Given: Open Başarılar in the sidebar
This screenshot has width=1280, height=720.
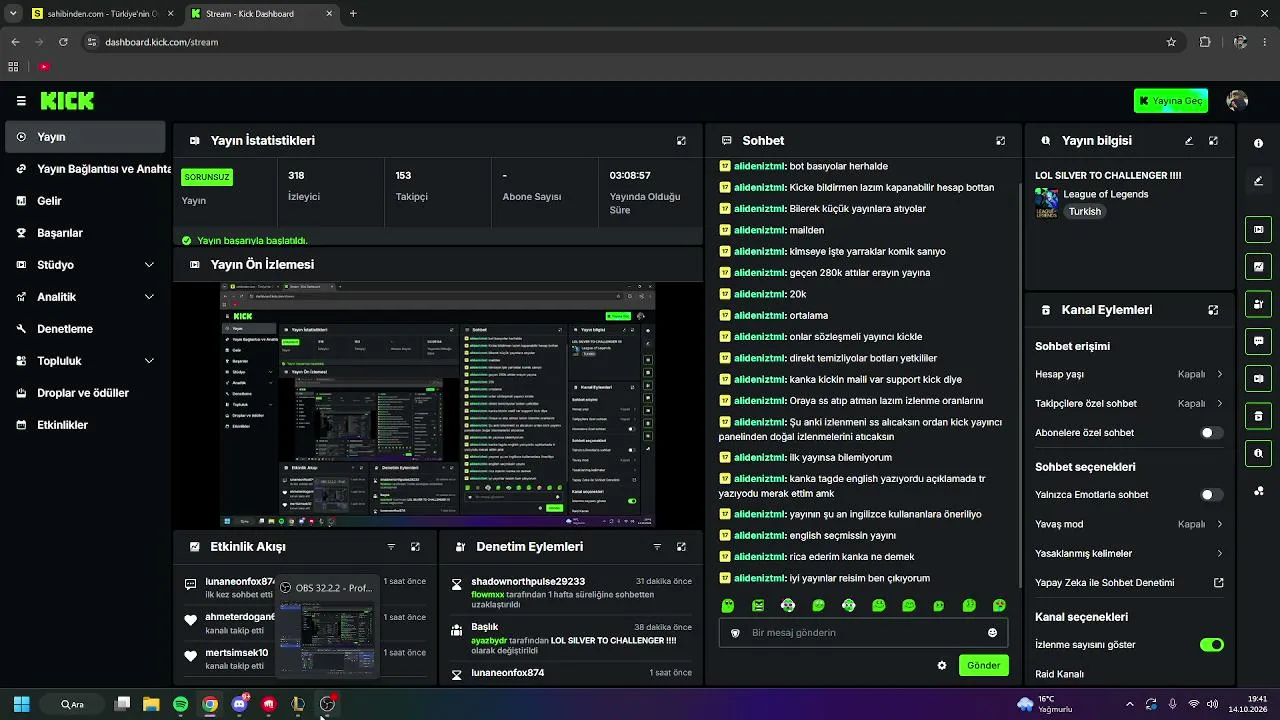Looking at the screenshot, I should 85,233.
